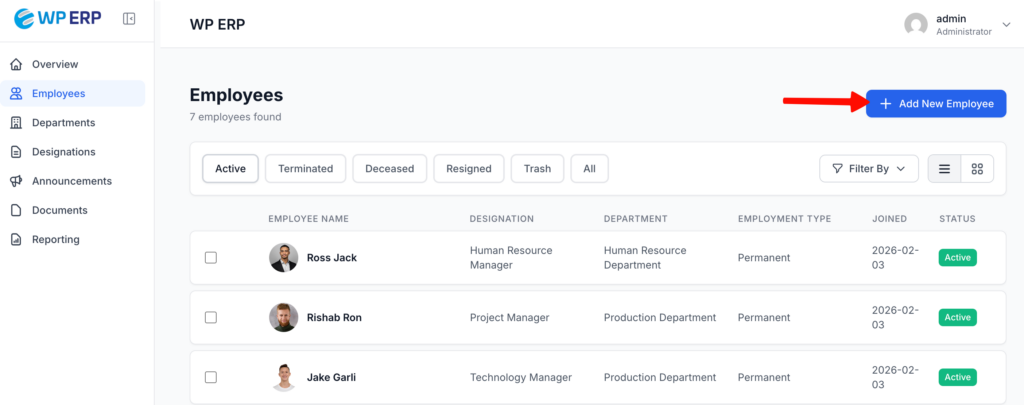1024x405 pixels.
Task: Click Add New Employee button
Action: click(935, 104)
